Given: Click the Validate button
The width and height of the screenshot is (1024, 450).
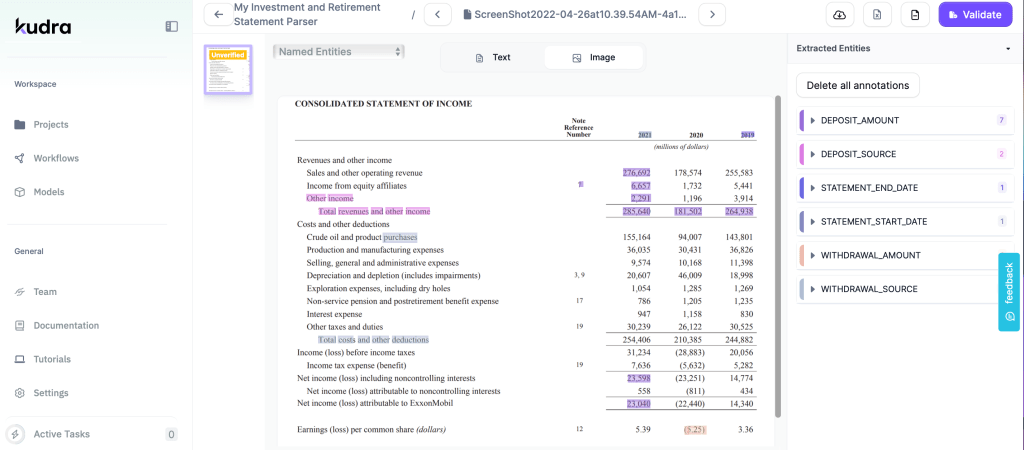Looking at the screenshot, I should pyautogui.click(x=975, y=14).
